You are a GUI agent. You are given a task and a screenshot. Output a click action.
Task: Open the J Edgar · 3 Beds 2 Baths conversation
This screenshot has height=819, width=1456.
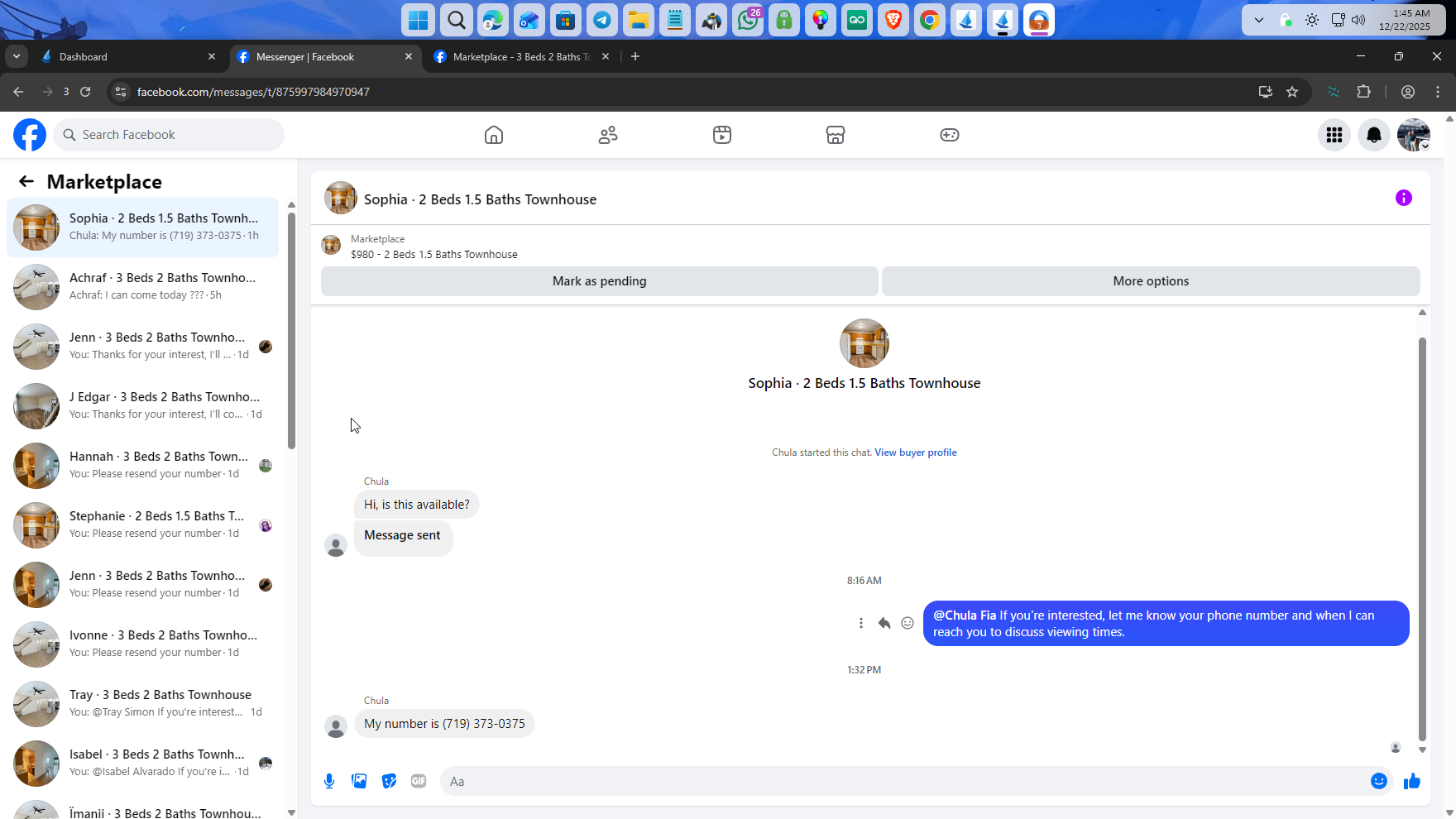142,405
